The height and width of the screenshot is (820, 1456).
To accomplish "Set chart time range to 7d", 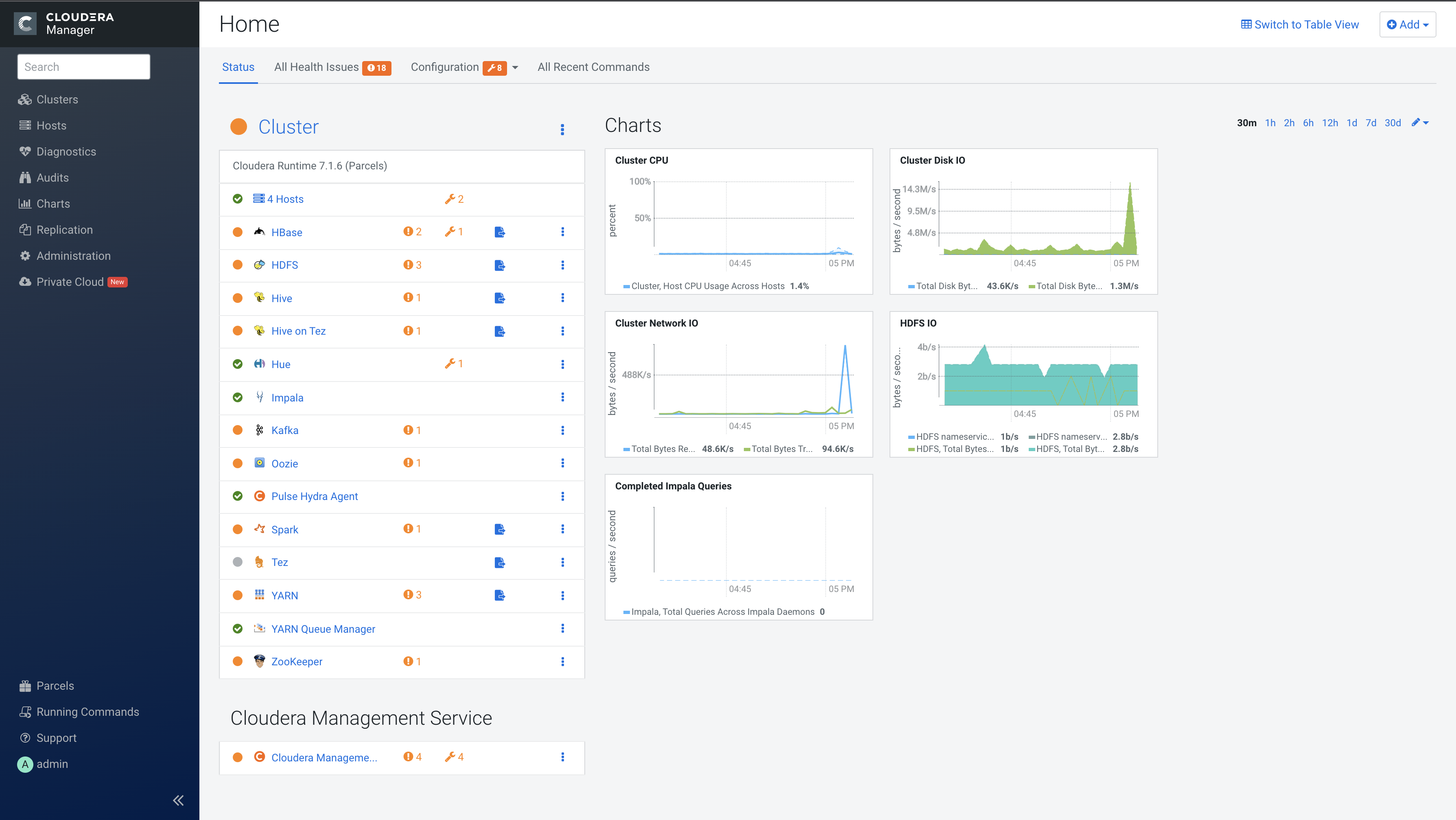I will pos(1371,123).
